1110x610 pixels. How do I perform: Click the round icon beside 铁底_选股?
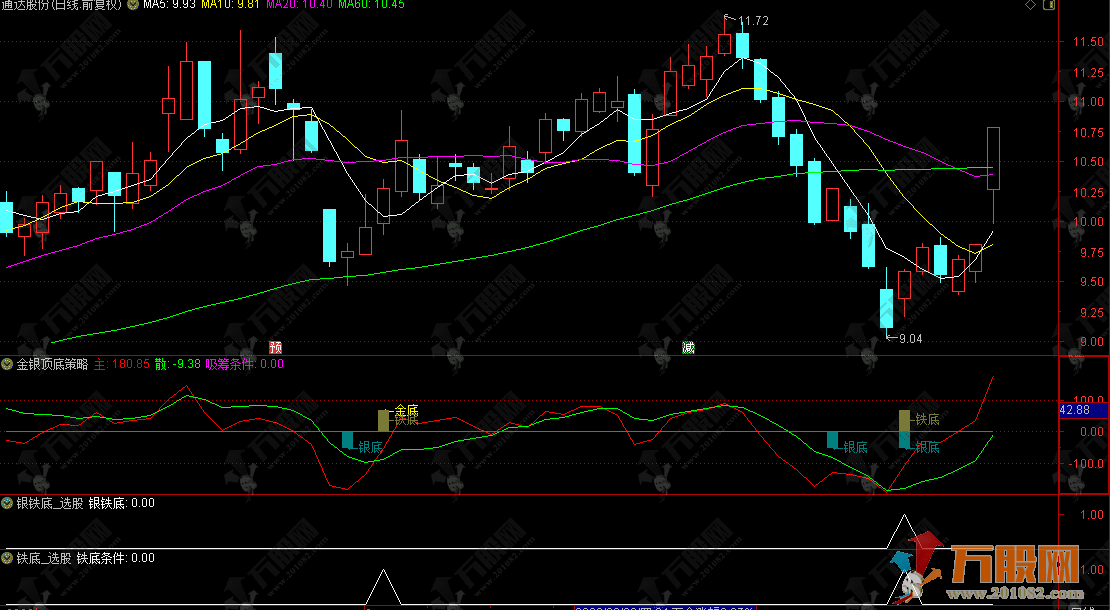tap(8, 558)
